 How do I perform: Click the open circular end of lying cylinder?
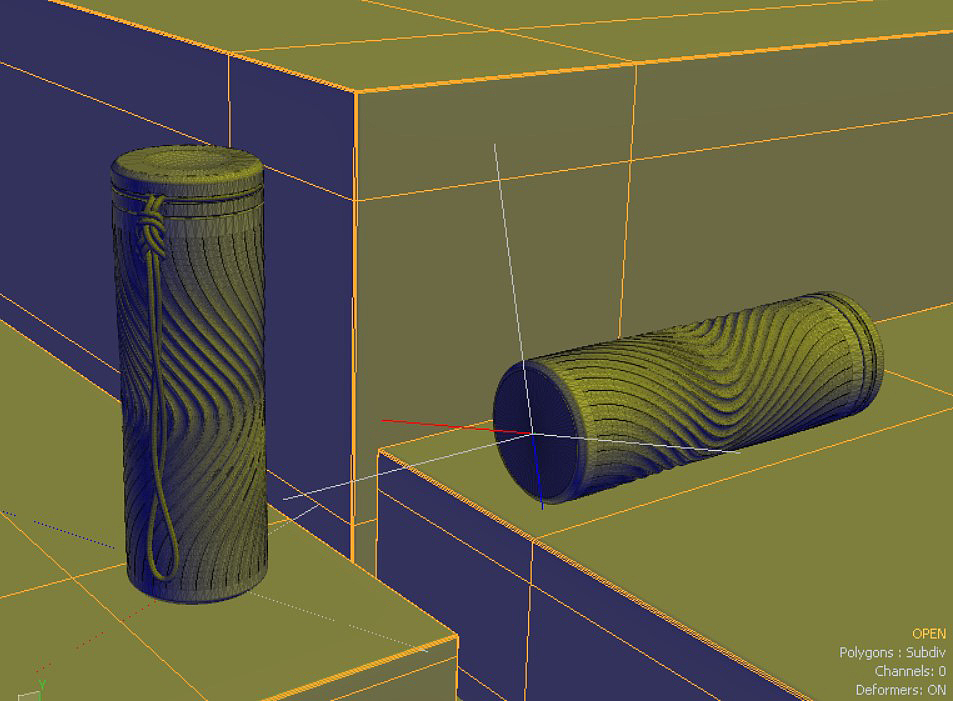(536, 432)
